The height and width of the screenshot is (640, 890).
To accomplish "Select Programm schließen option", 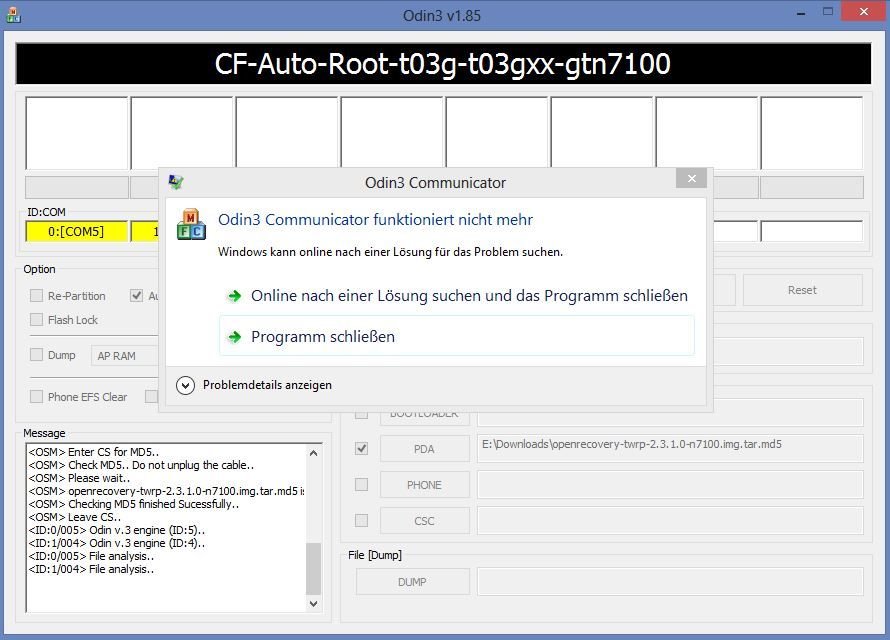I will point(457,336).
